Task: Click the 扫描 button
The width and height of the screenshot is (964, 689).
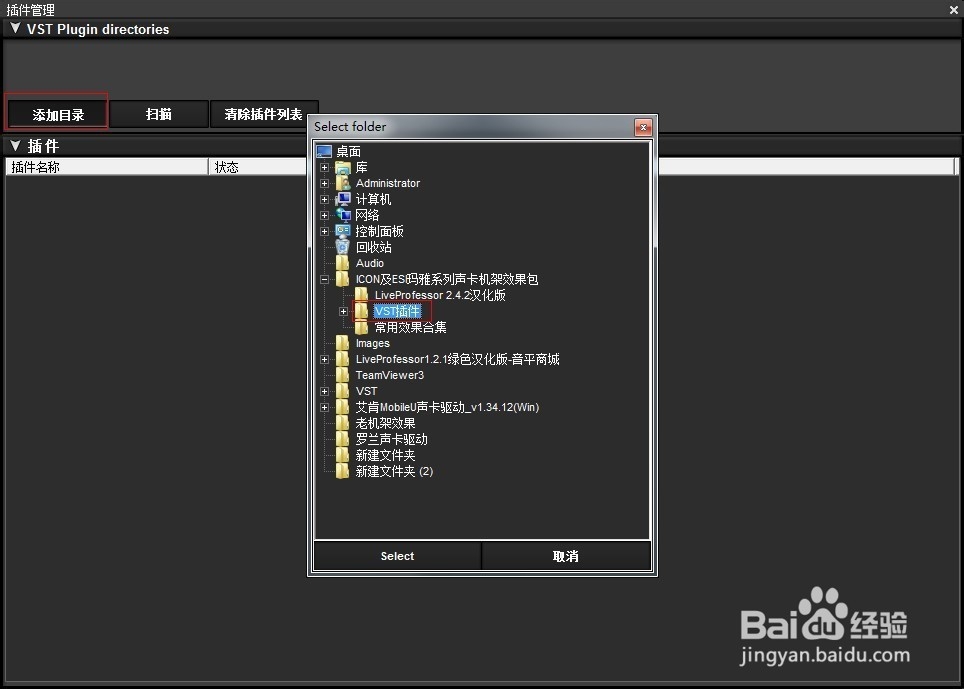Action: [159, 114]
